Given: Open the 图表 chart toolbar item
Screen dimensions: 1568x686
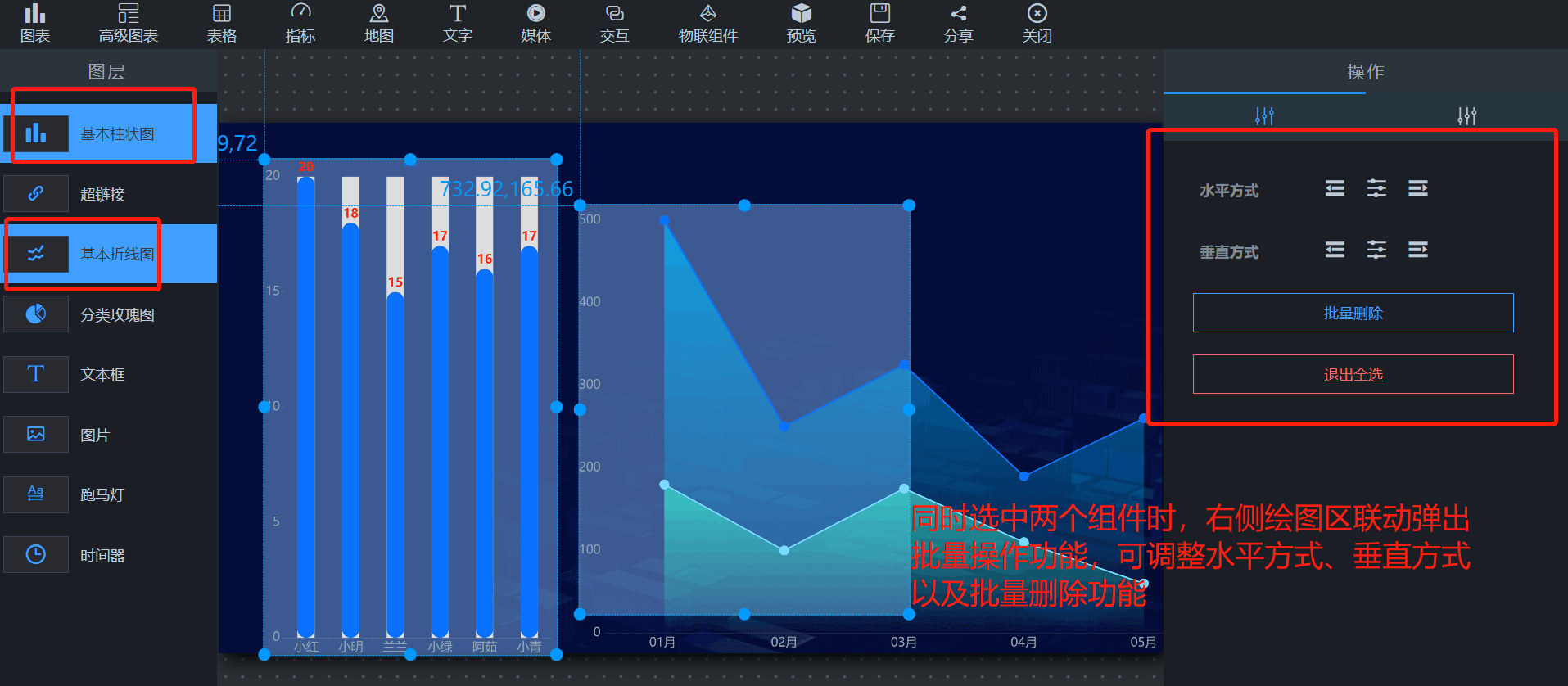Looking at the screenshot, I should tap(35, 23).
